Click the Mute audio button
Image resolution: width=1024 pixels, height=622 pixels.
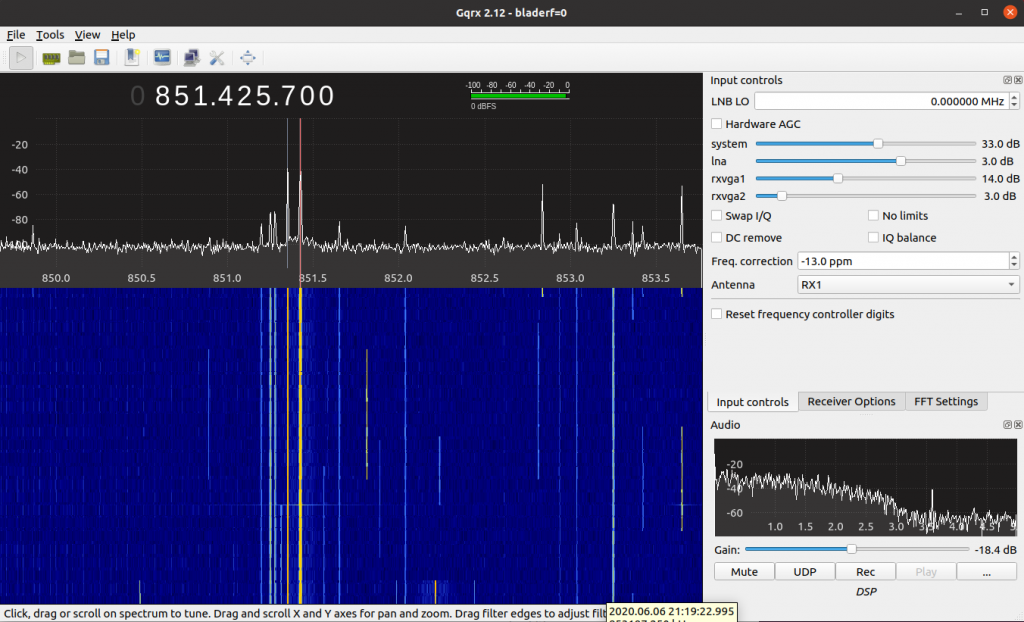pos(744,572)
